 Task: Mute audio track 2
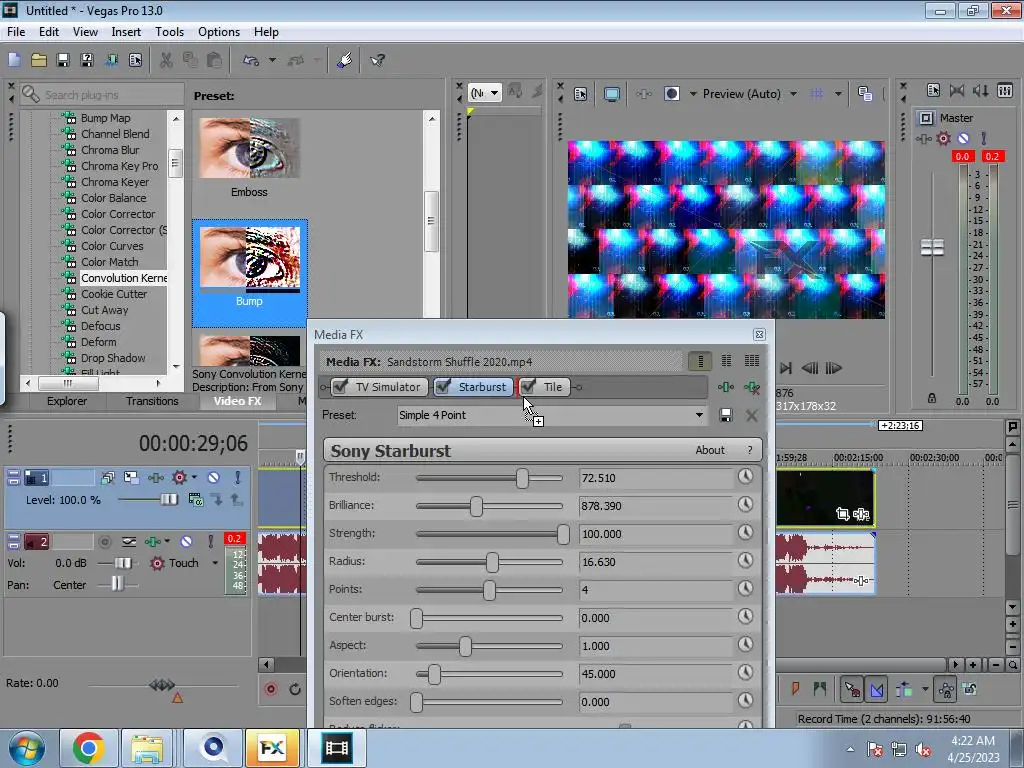coord(186,541)
